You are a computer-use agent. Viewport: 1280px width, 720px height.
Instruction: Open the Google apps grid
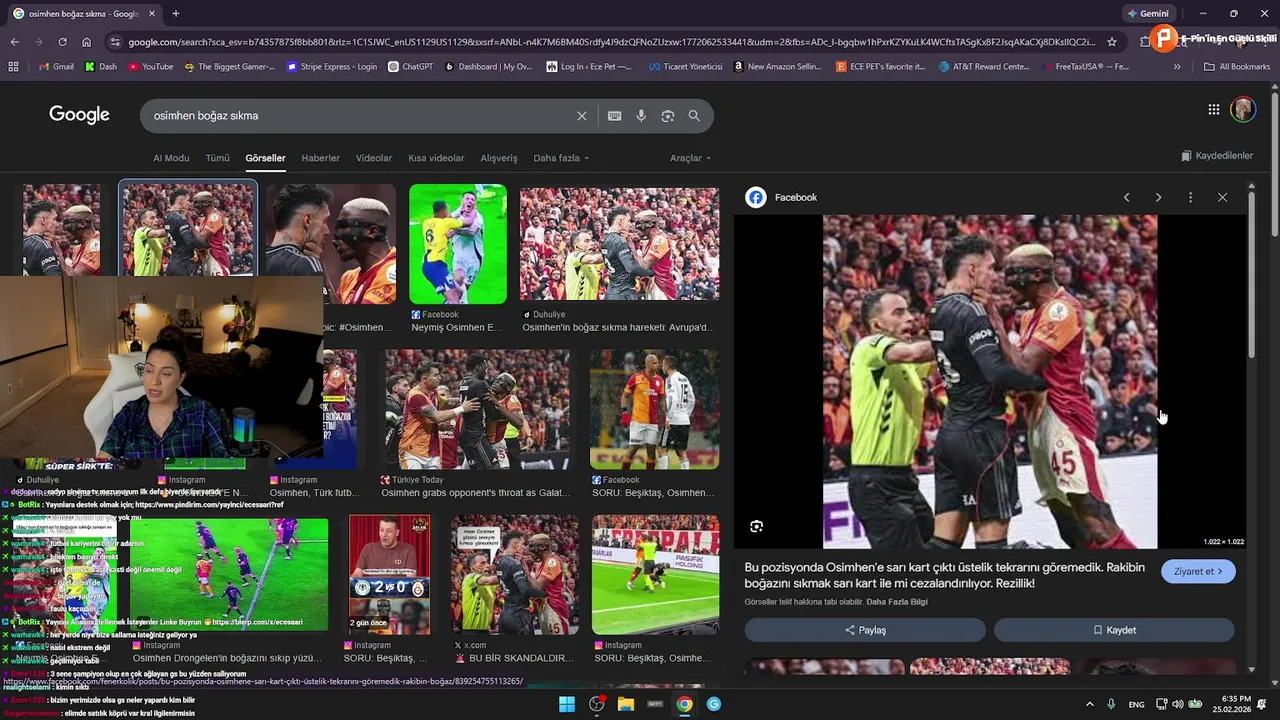coord(1214,110)
